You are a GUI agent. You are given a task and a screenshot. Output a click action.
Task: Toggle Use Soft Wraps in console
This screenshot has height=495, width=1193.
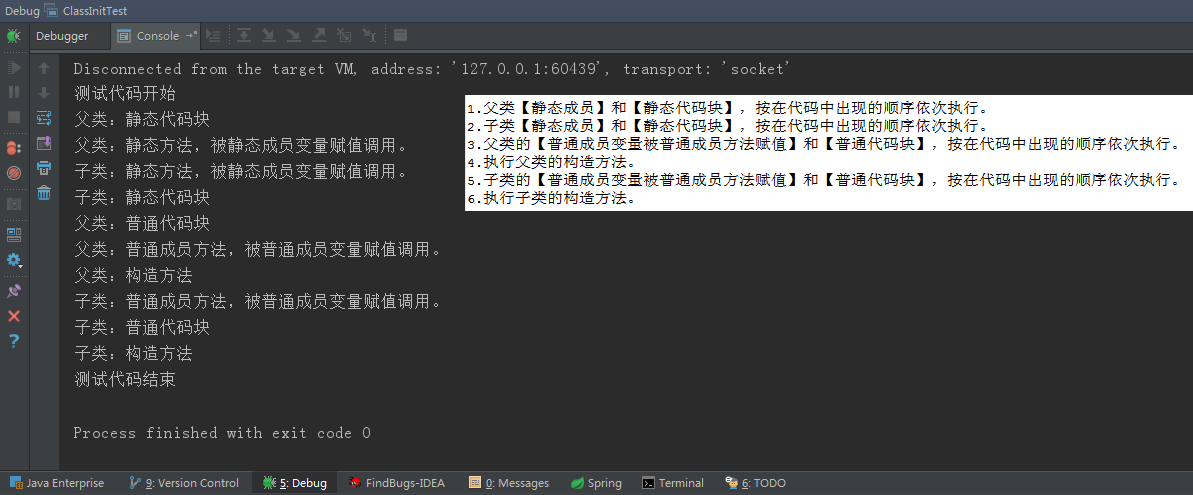(44, 118)
